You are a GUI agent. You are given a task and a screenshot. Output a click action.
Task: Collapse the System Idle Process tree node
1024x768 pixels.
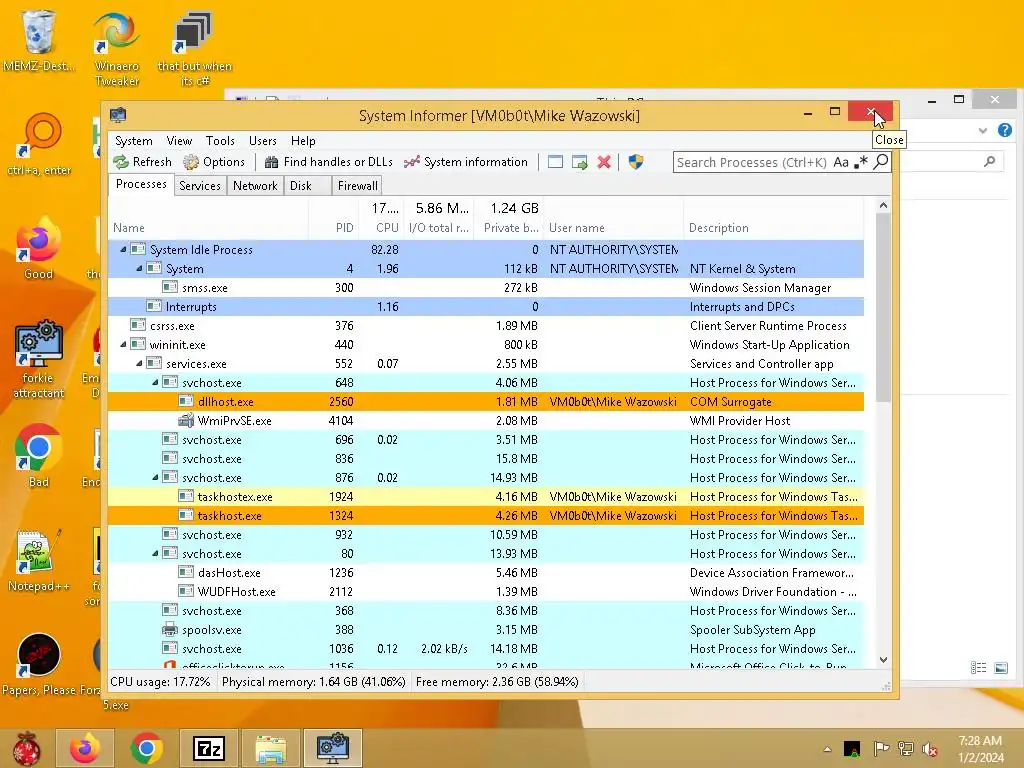[x=123, y=249]
